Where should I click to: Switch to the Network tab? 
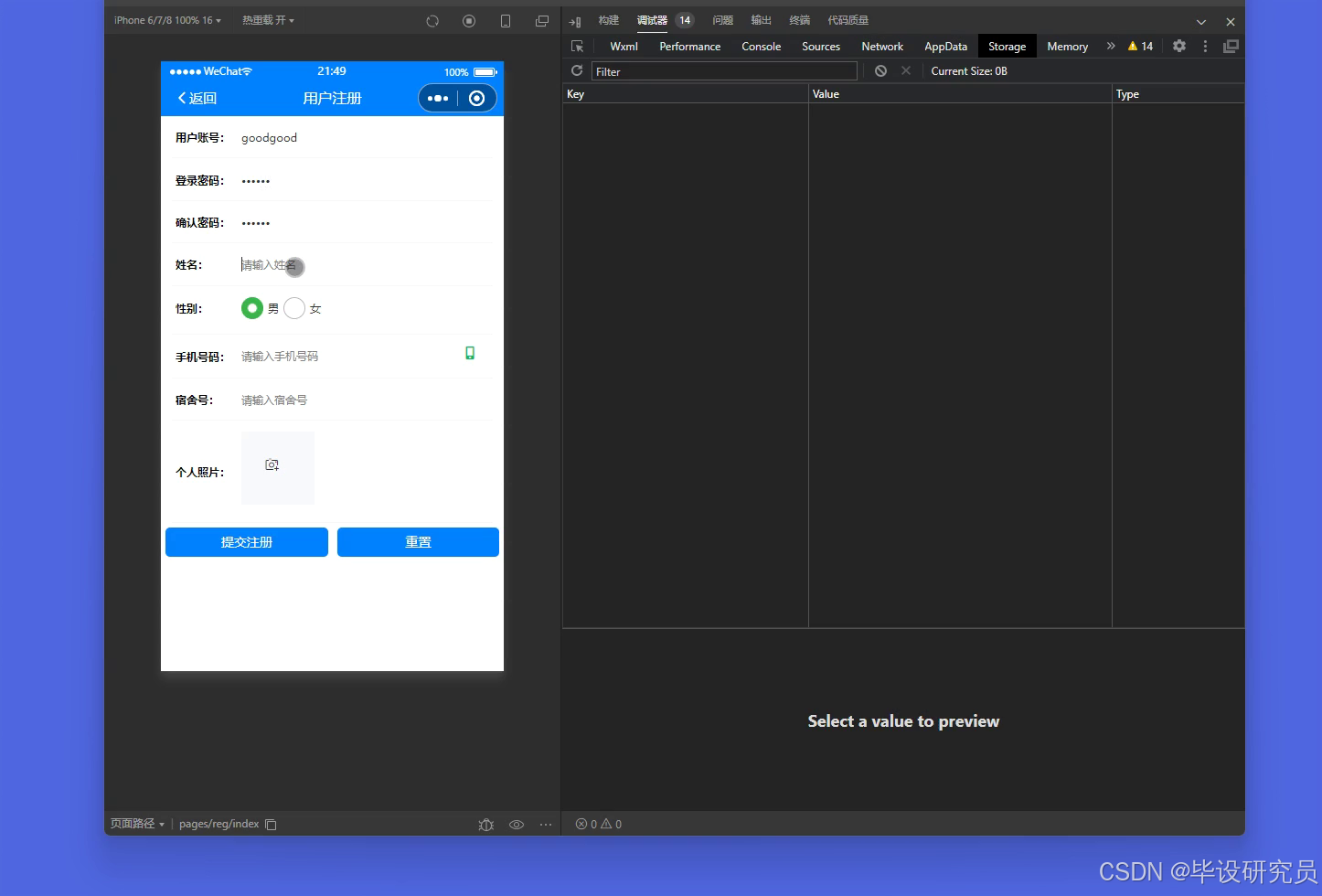(x=882, y=46)
